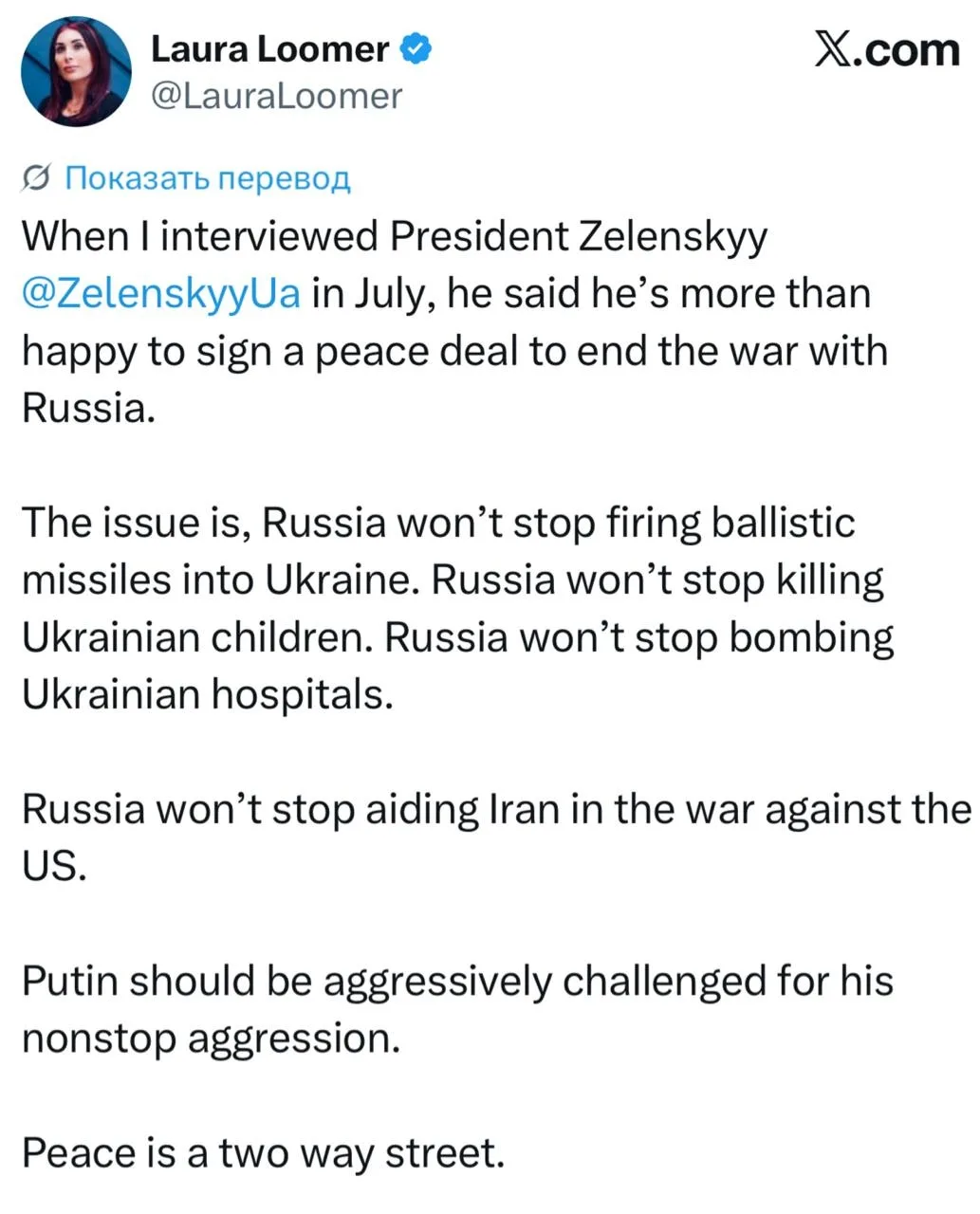Click the standalone word "Russia." ending first paragraph
The width and height of the screenshot is (980, 1214).
tap(87, 408)
